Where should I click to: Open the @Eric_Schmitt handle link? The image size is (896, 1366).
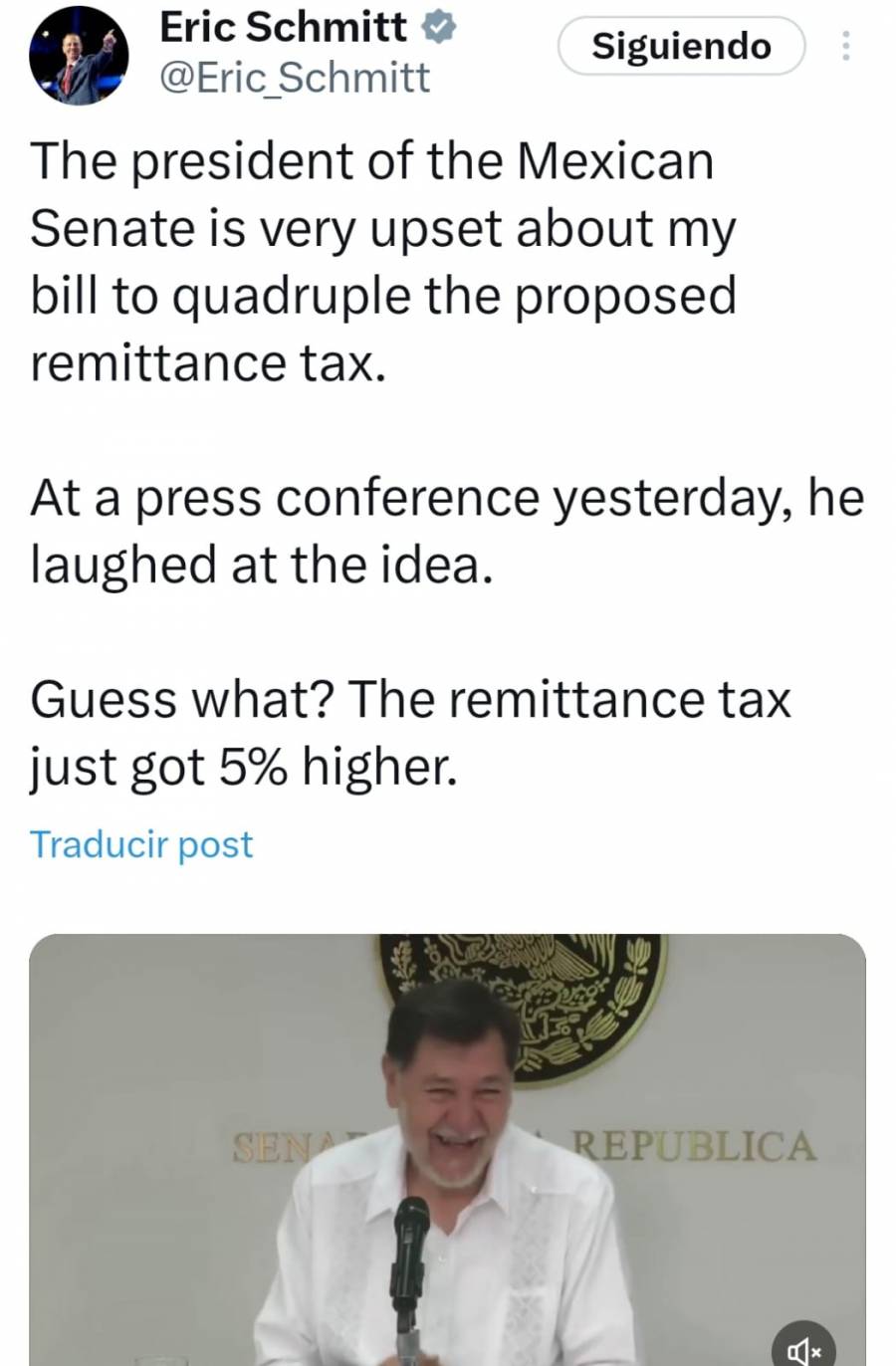tap(295, 78)
